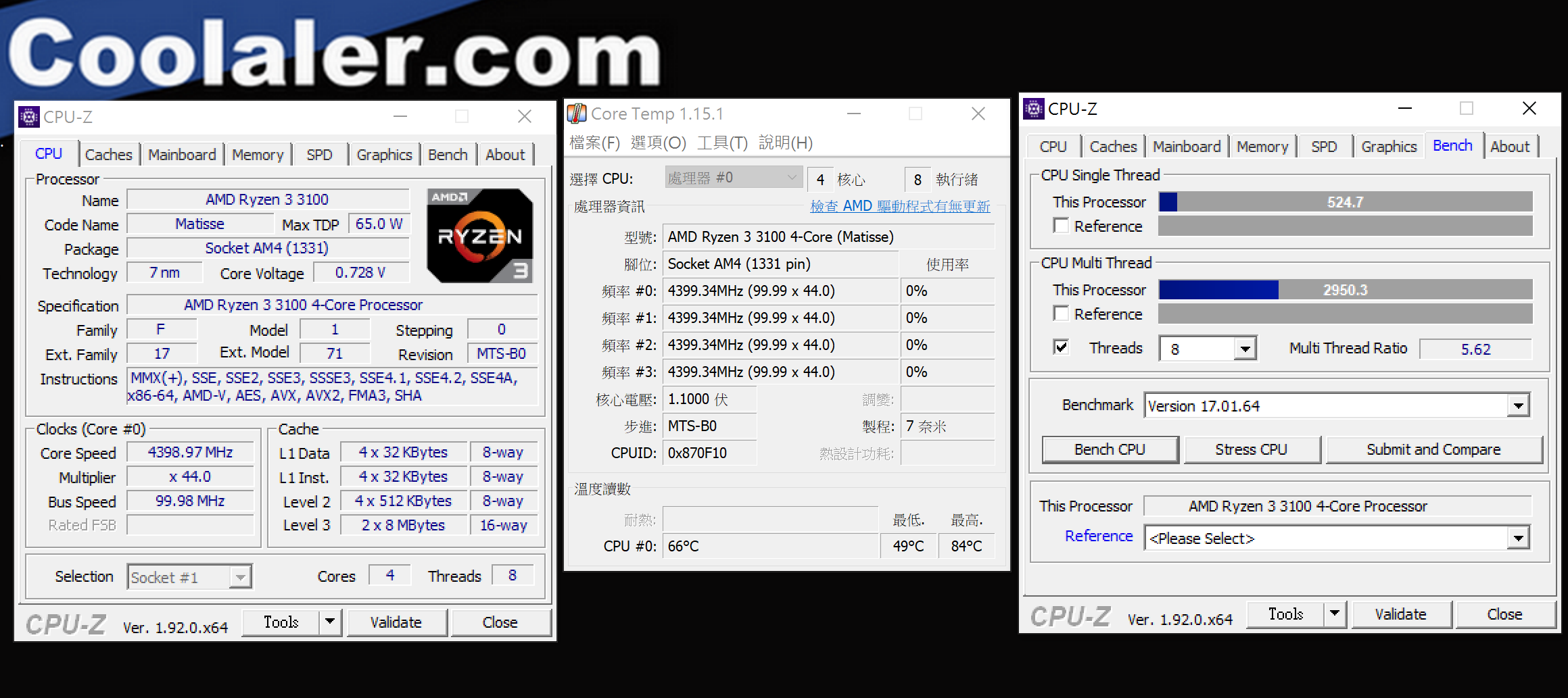The width and height of the screenshot is (1568, 698).
Task: Click Single Thread 524.7 score bar
Action: [x=1346, y=202]
